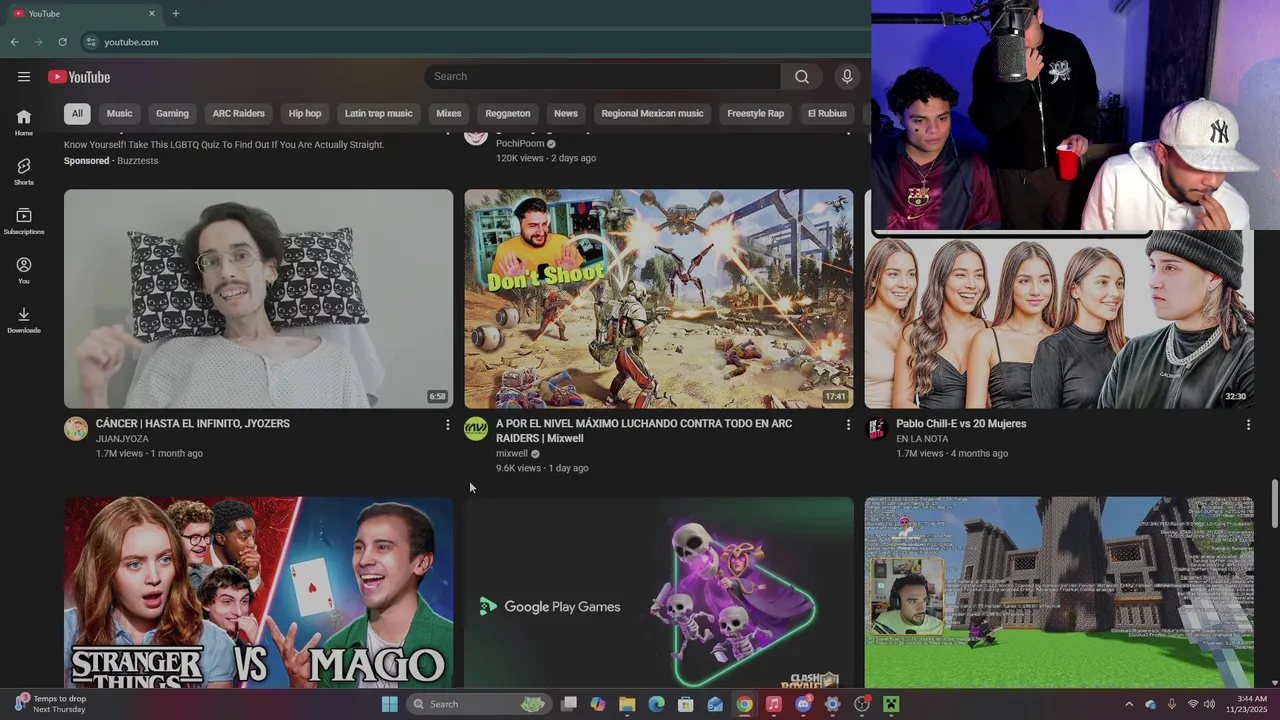This screenshot has width=1280, height=720.
Task: Click the Windows taskbar search box
Action: click(x=478, y=704)
